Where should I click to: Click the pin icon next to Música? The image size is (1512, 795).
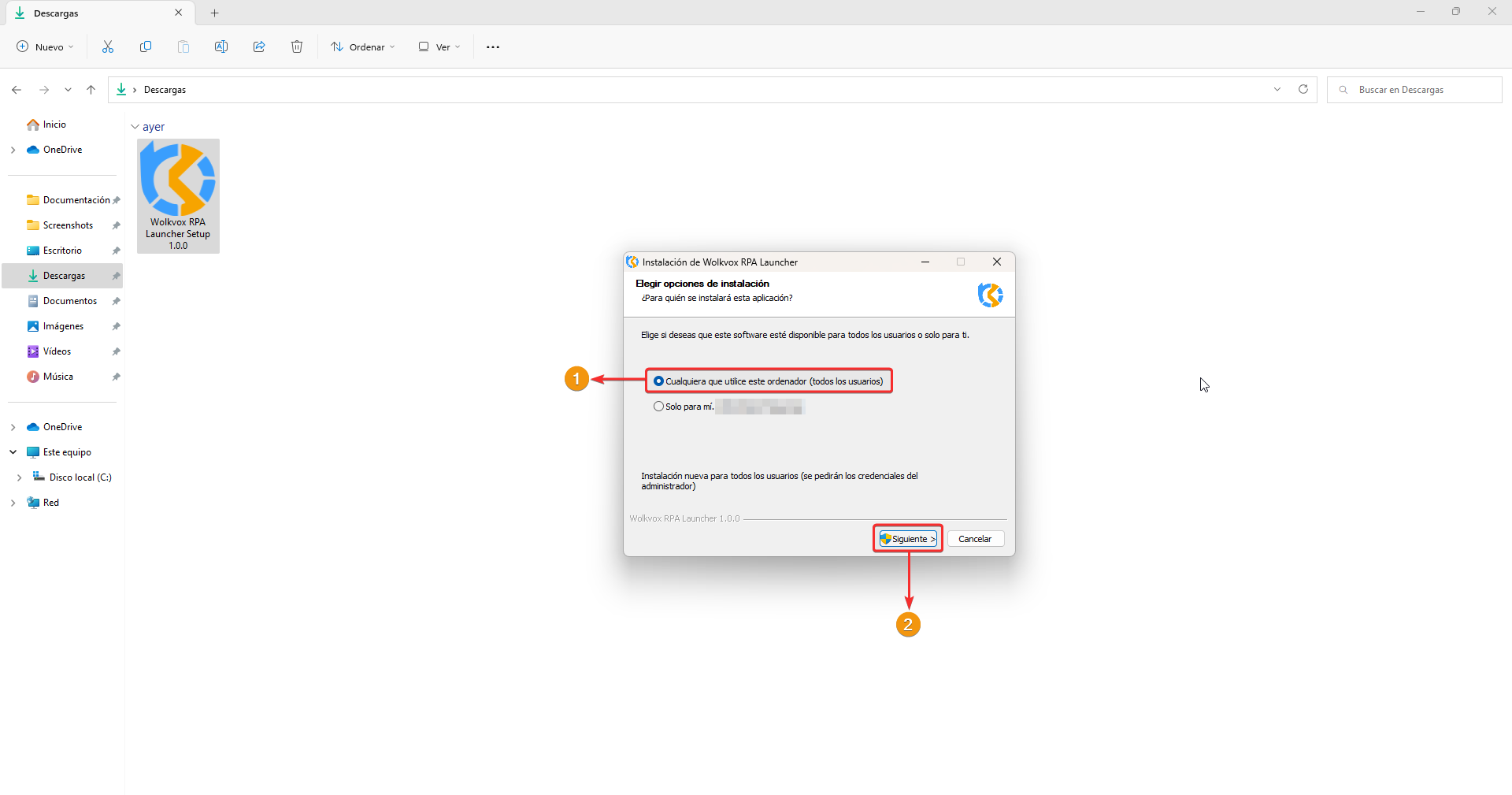click(117, 377)
